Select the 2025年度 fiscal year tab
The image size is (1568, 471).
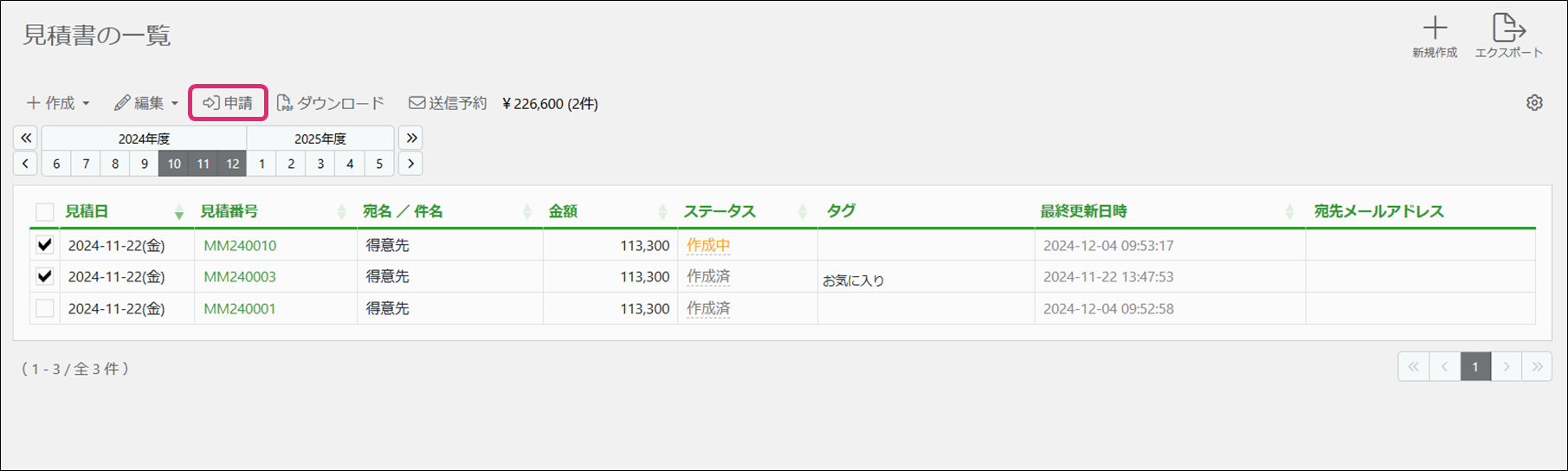[319, 139]
